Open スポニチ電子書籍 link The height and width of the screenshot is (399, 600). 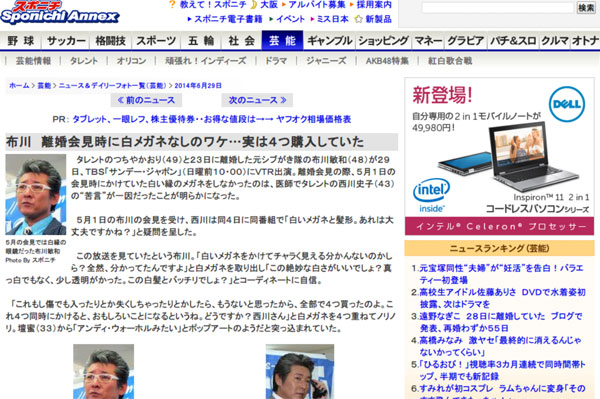(x=228, y=19)
